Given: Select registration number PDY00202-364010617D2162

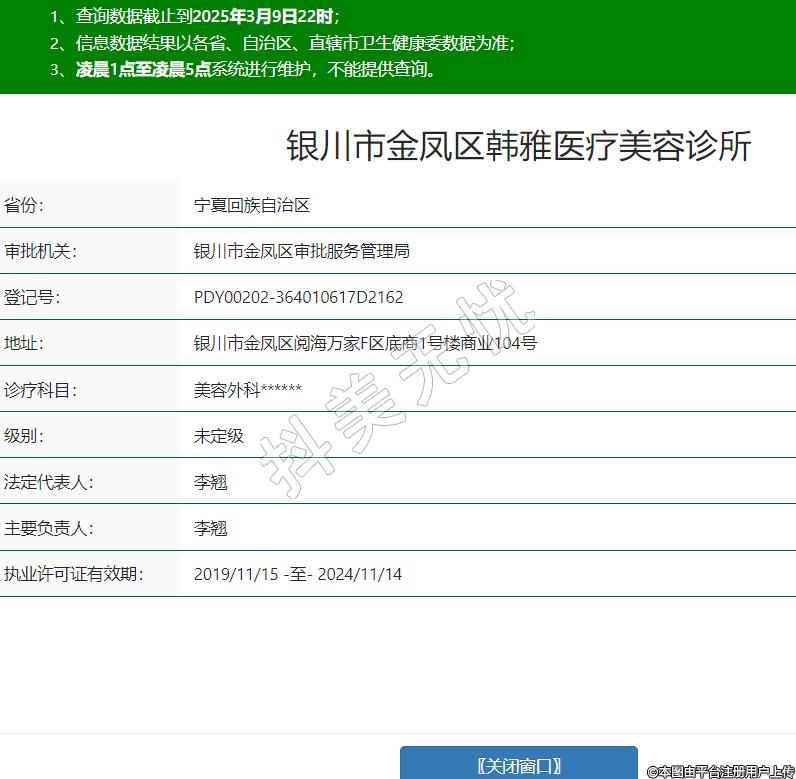Looking at the screenshot, I should click(298, 297).
